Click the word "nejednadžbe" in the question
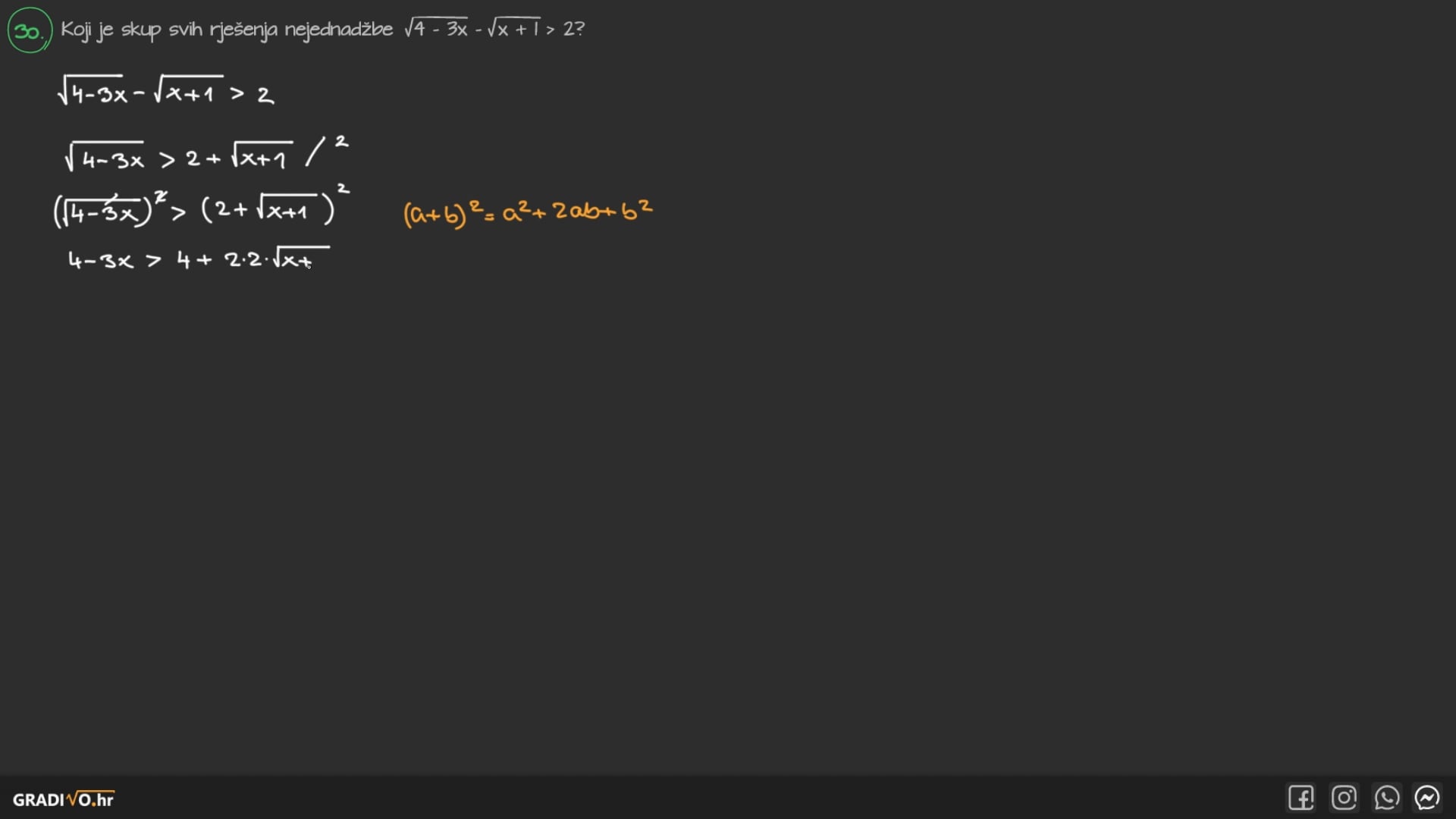This screenshot has width=1456, height=819. 338,30
